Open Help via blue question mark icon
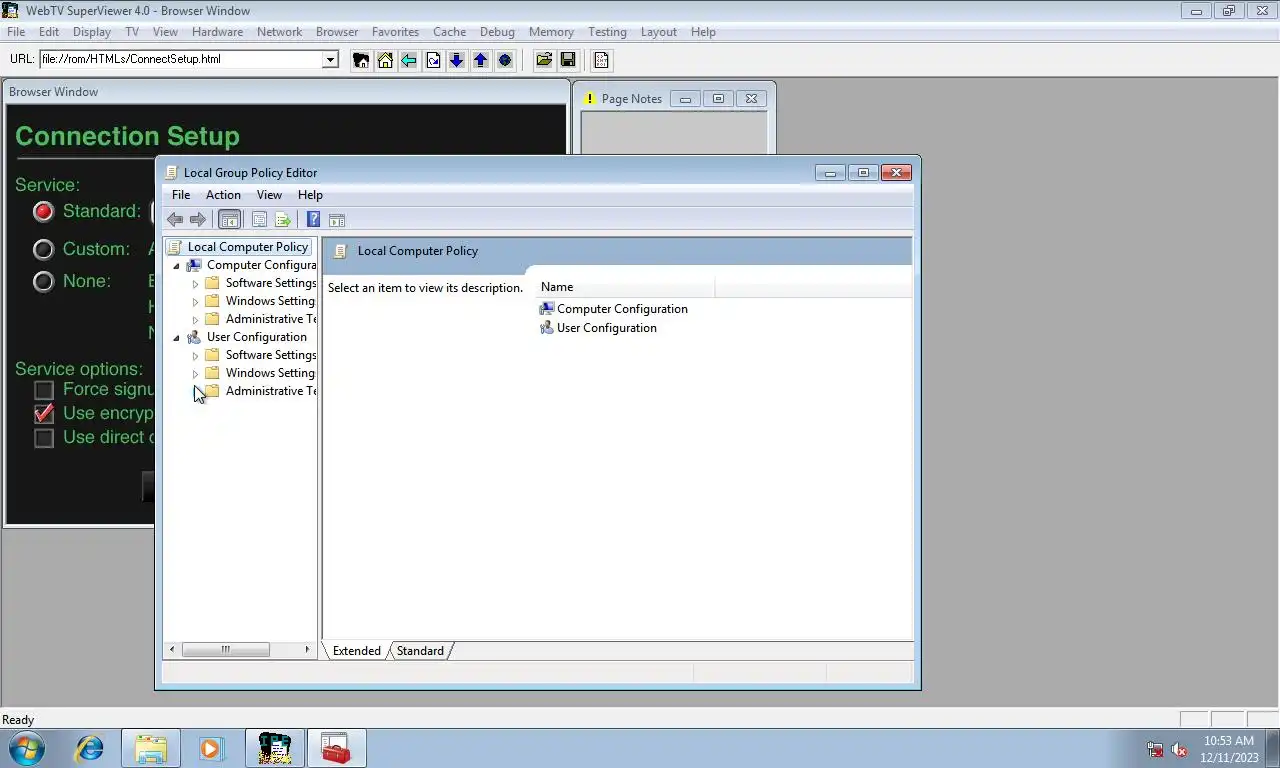Screen dimensions: 1280x768 [x=313, y=220]
